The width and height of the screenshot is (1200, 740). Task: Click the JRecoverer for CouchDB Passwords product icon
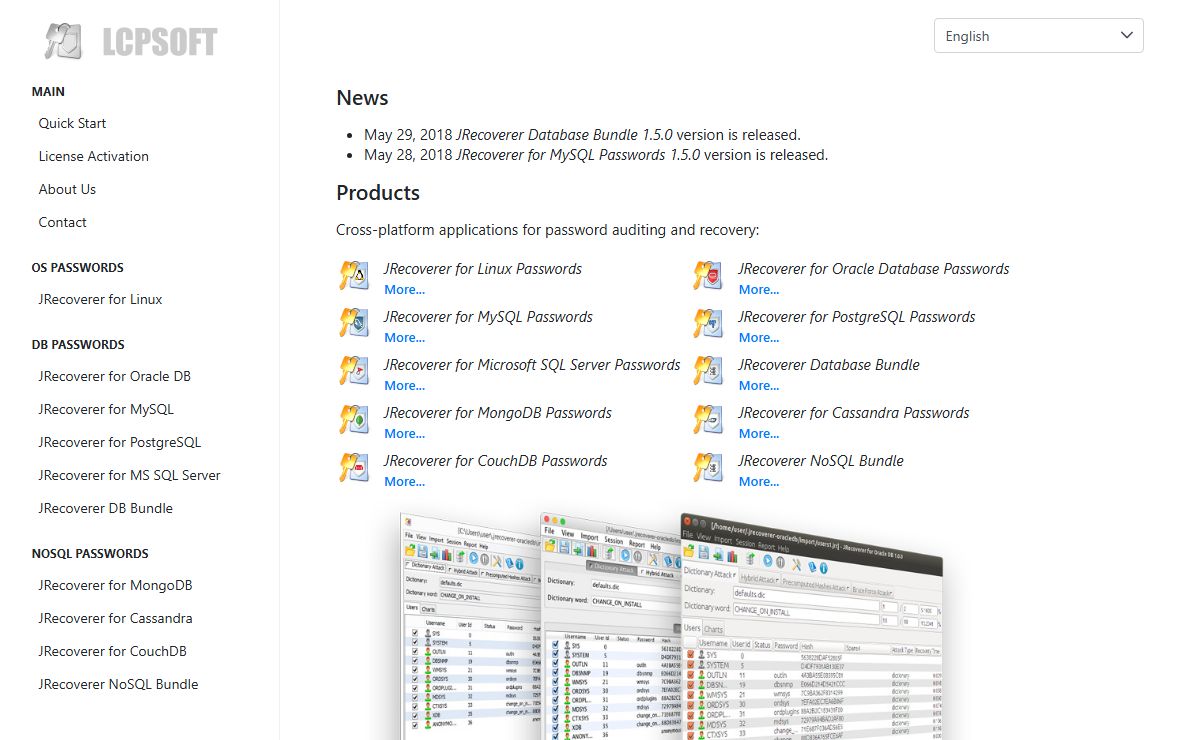[x=353, y=467]
